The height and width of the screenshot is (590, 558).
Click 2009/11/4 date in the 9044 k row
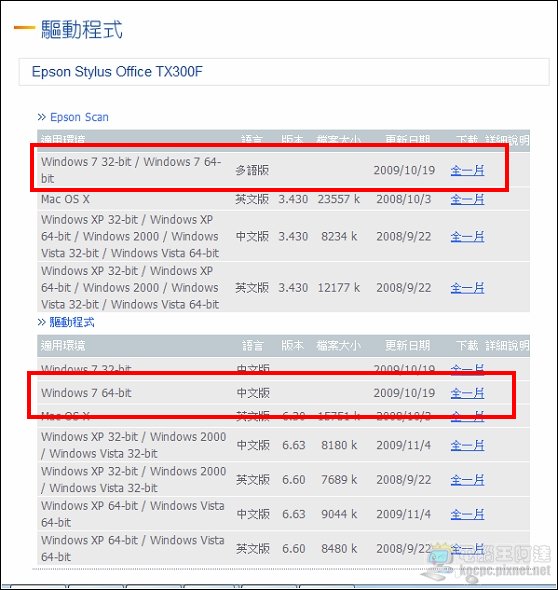404,514
